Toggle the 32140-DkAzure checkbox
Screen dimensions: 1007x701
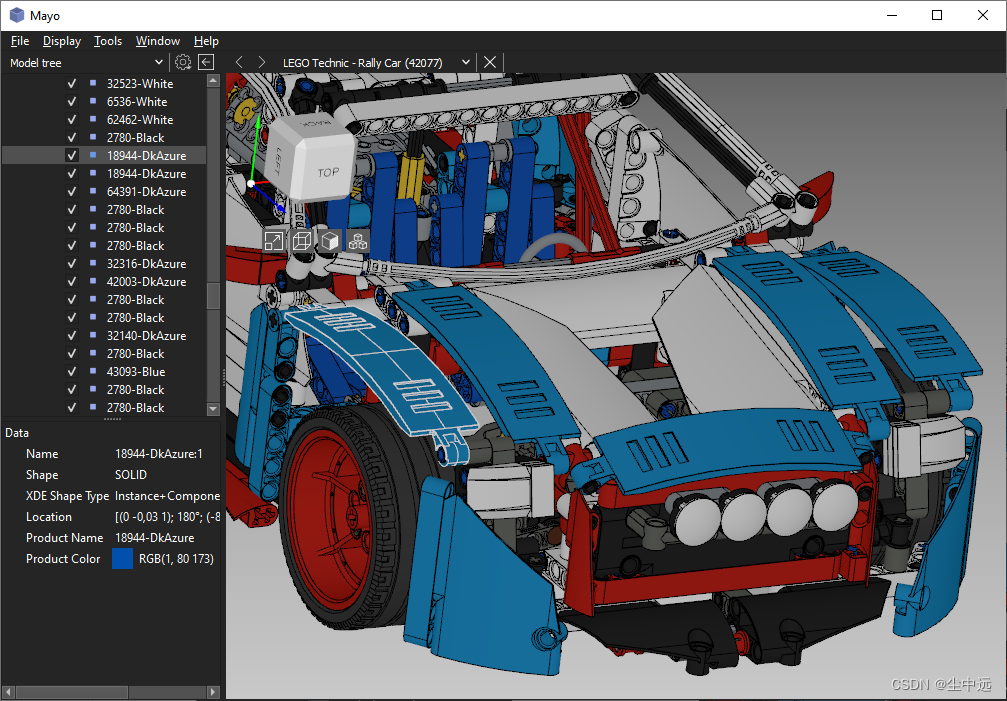point(72,335)
